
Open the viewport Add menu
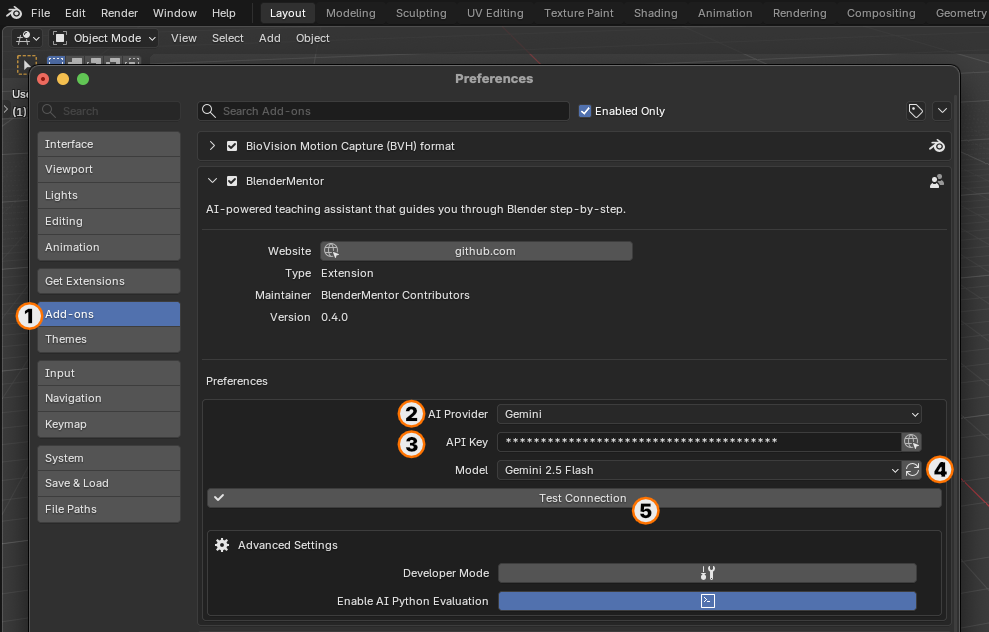(269, 38)
